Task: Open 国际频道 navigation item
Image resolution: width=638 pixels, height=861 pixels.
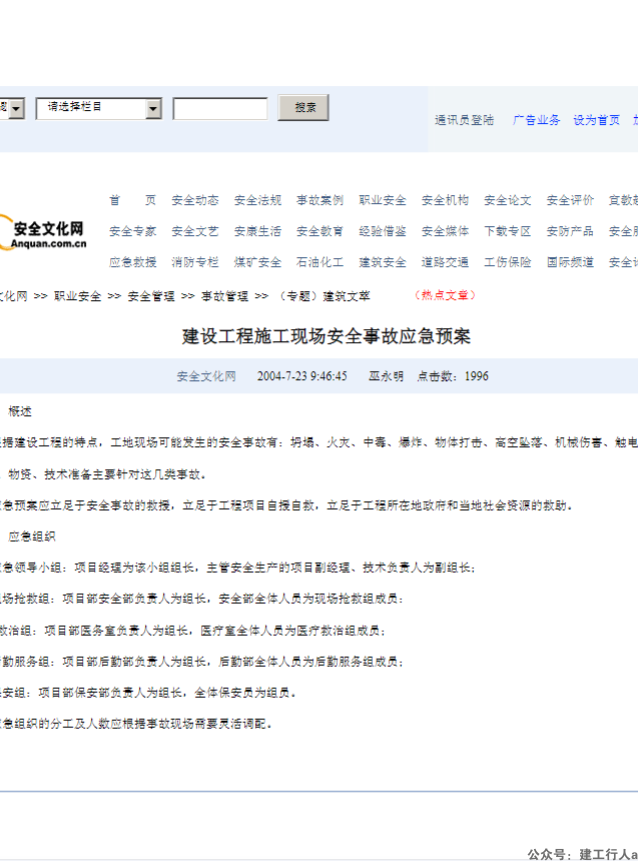Action: tap(570, 262)
